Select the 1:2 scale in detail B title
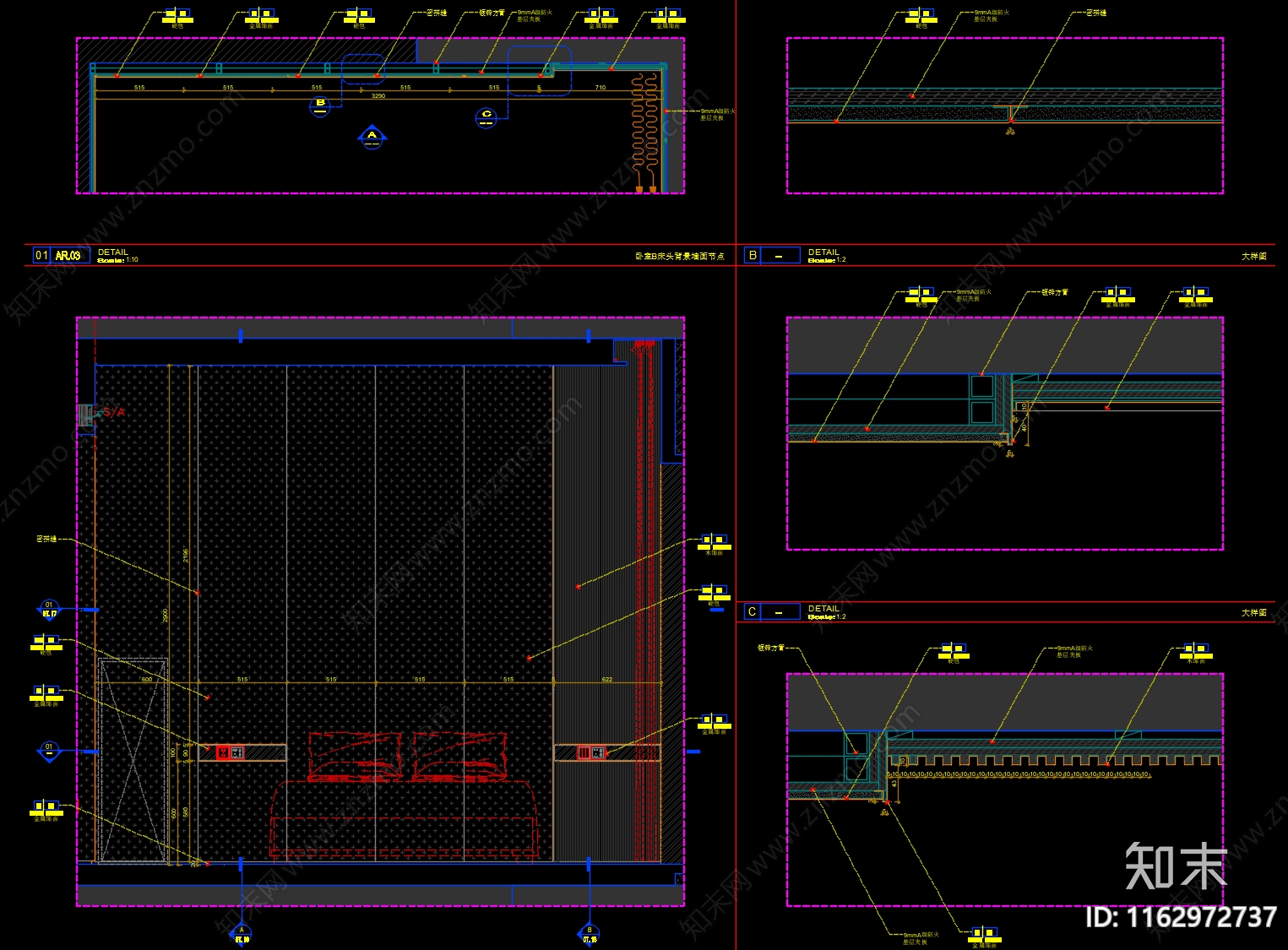 [840, 260]
